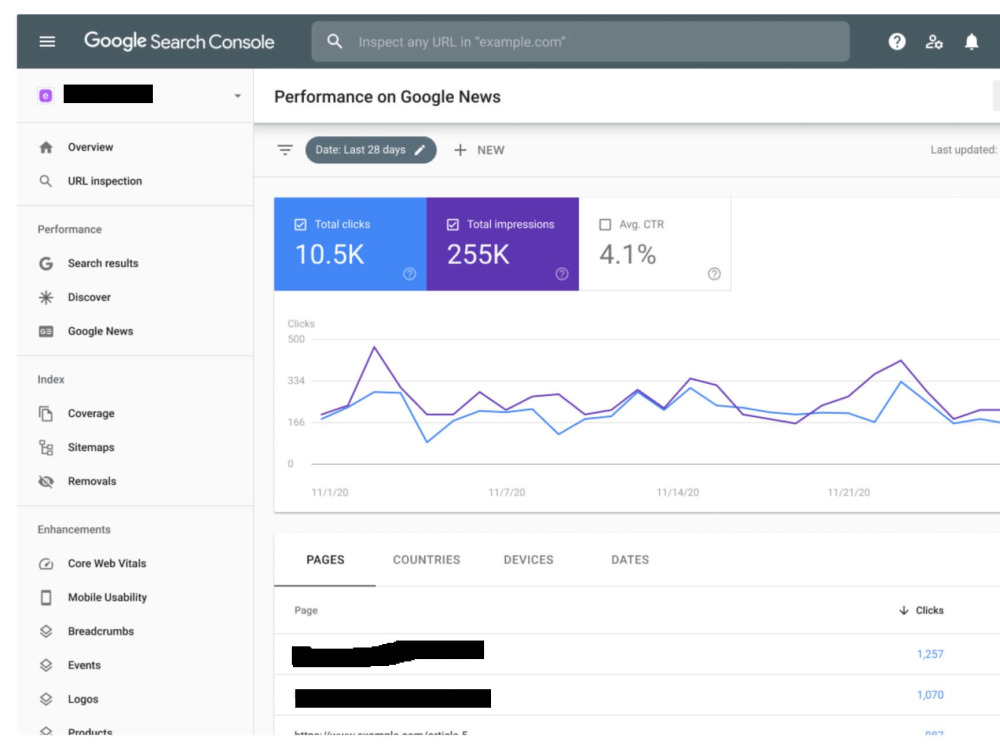Click the help icon on Total impressions card
The height and width of the screenshot is (750, 1000).
coord(562,274)
